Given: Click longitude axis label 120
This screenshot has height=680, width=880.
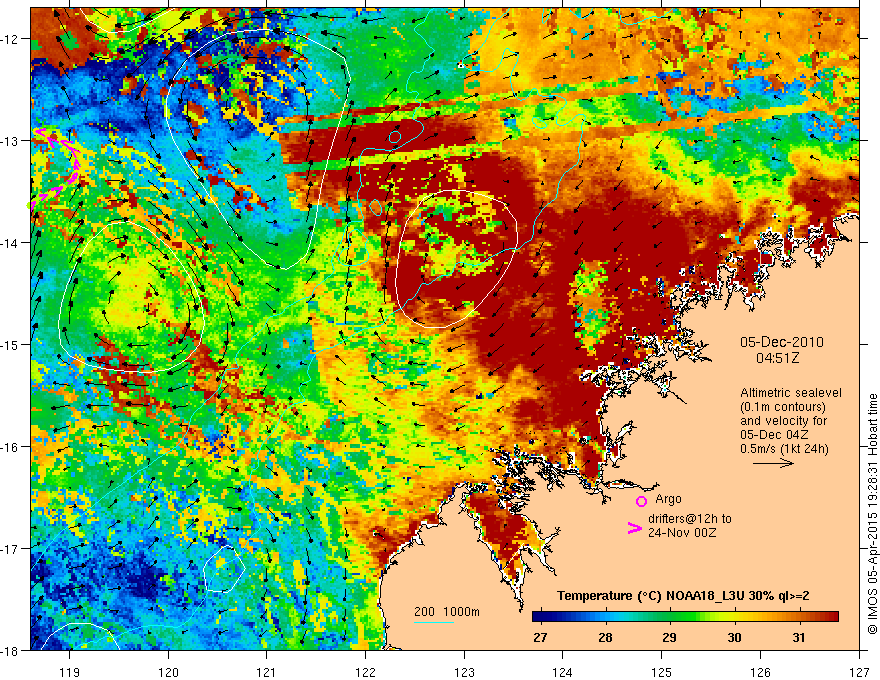Looking at the screenshot, I should pos(168,672).
